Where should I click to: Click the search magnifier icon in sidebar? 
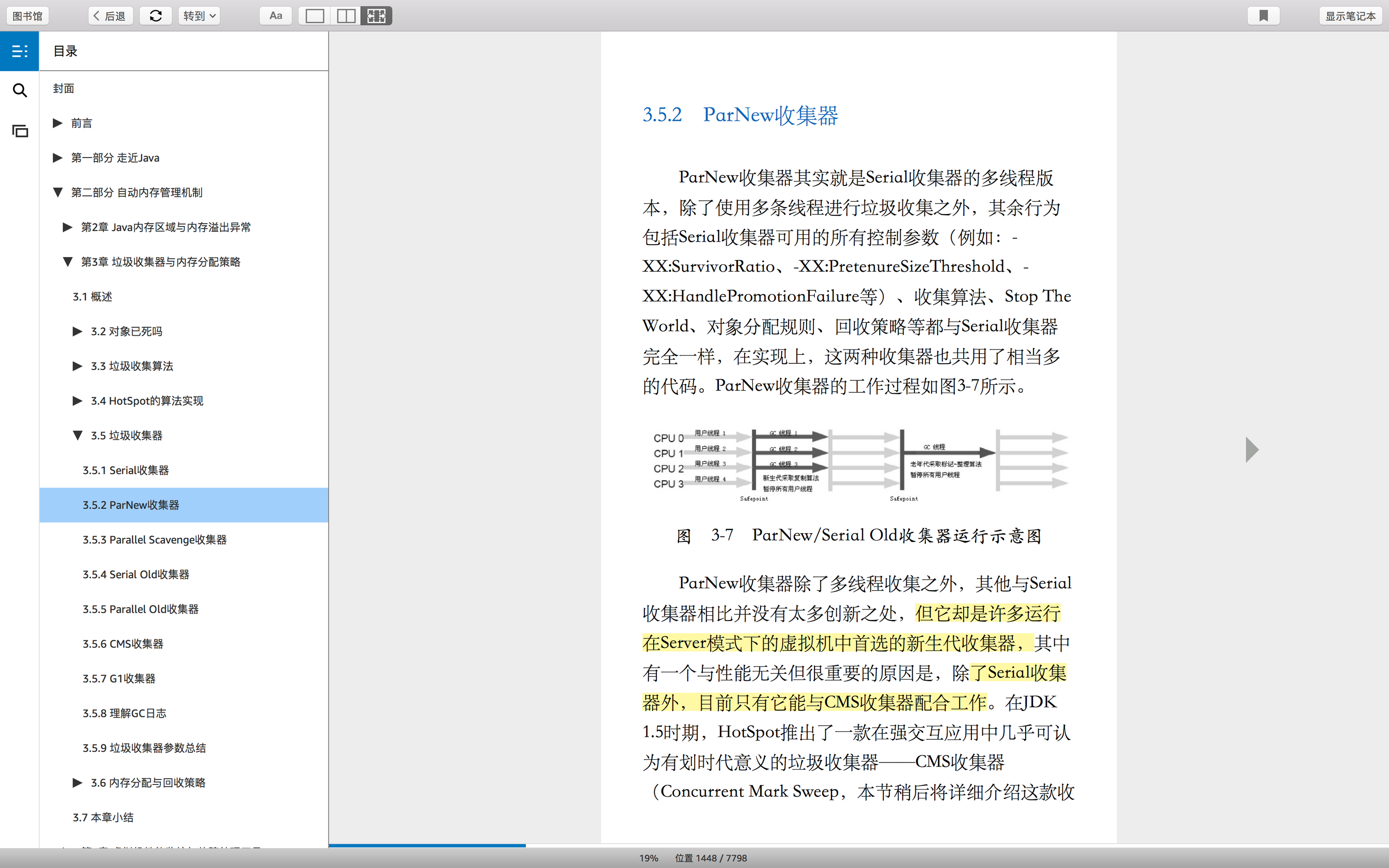pyautogui.click(x=19, y=90)
